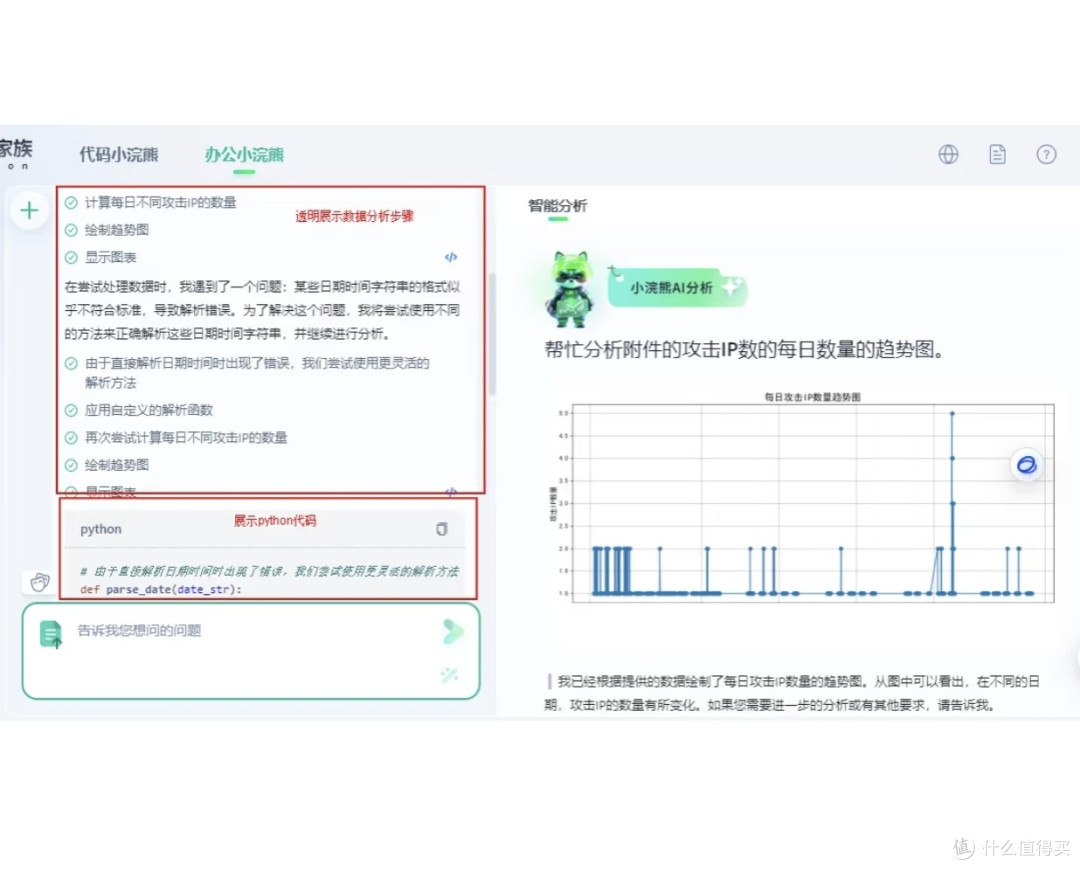Upload a file with the document icon
Viewport: 1080px width, 870px height.
coord(50,634)
